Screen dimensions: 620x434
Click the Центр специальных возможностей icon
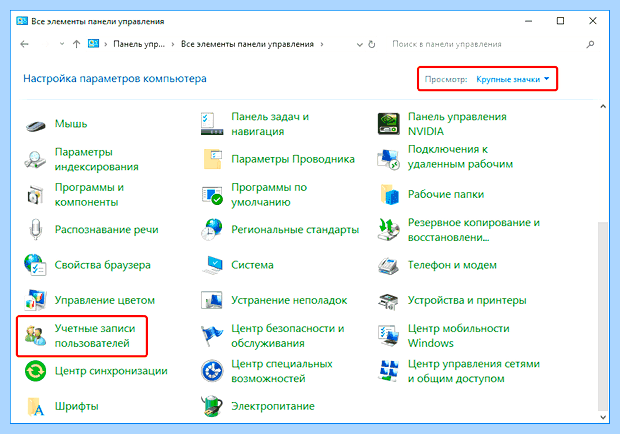coord(212,371)
